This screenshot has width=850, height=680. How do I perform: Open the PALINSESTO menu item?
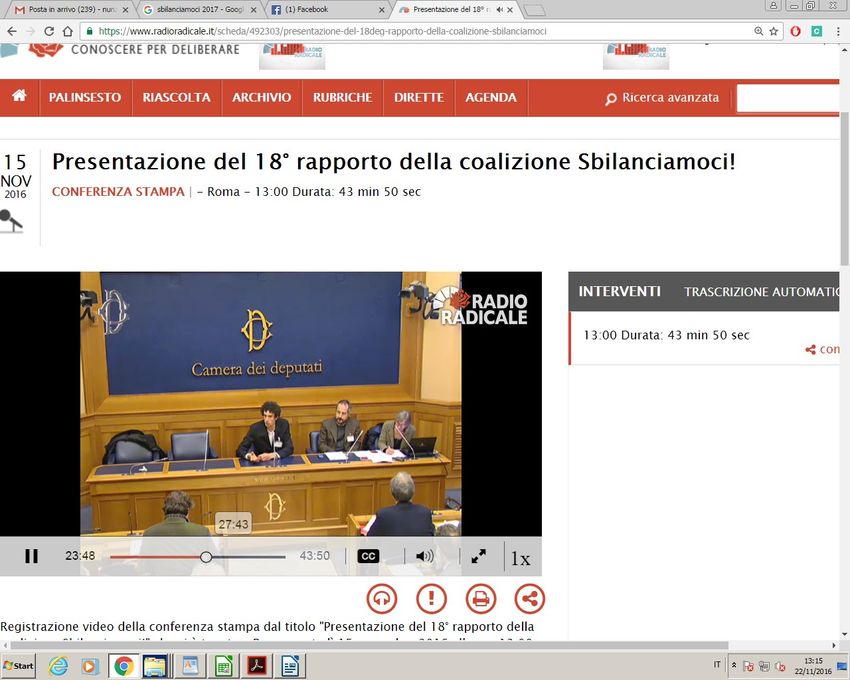tap(85, 98)
